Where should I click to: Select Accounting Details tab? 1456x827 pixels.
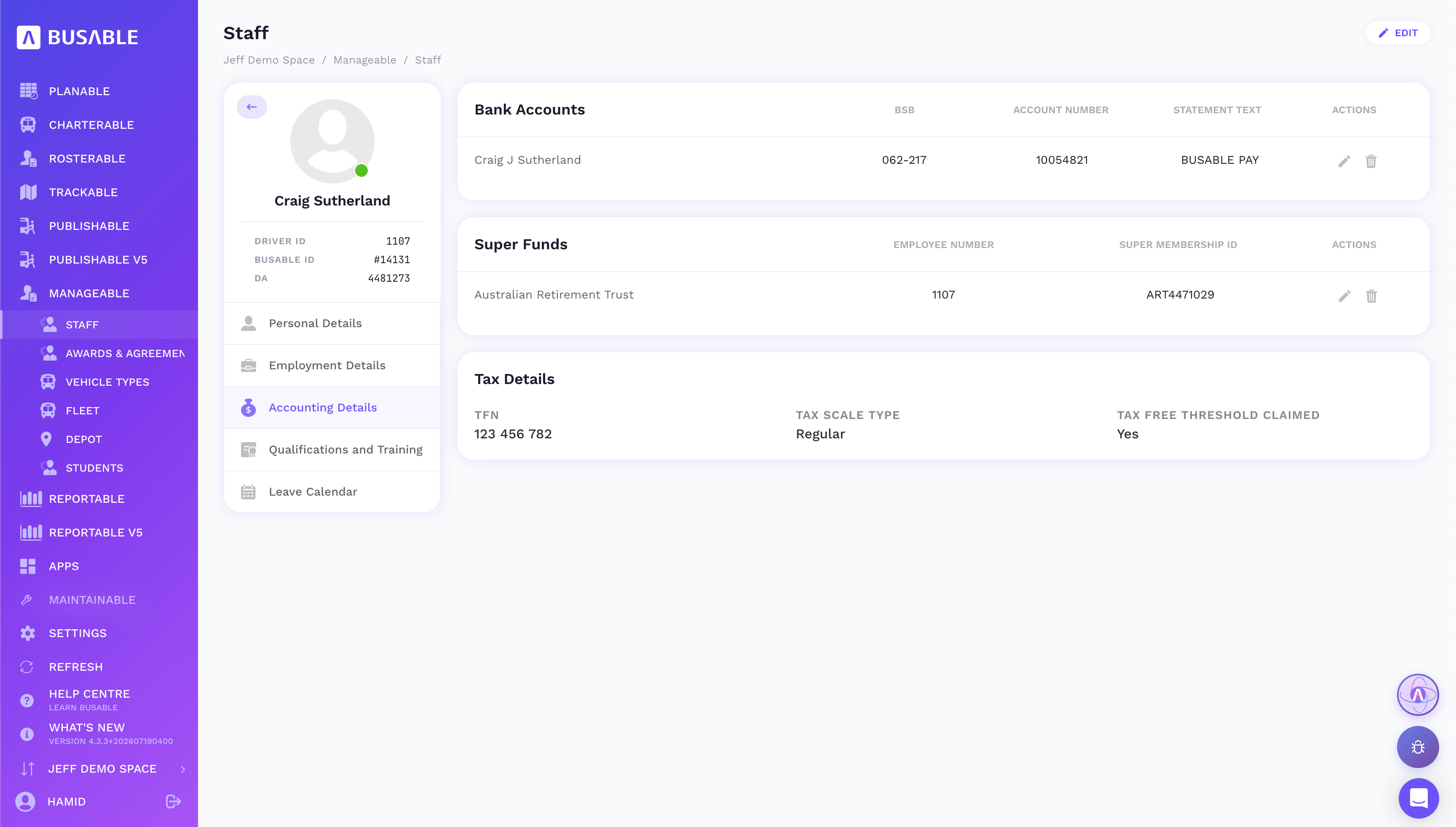point(332,408)
